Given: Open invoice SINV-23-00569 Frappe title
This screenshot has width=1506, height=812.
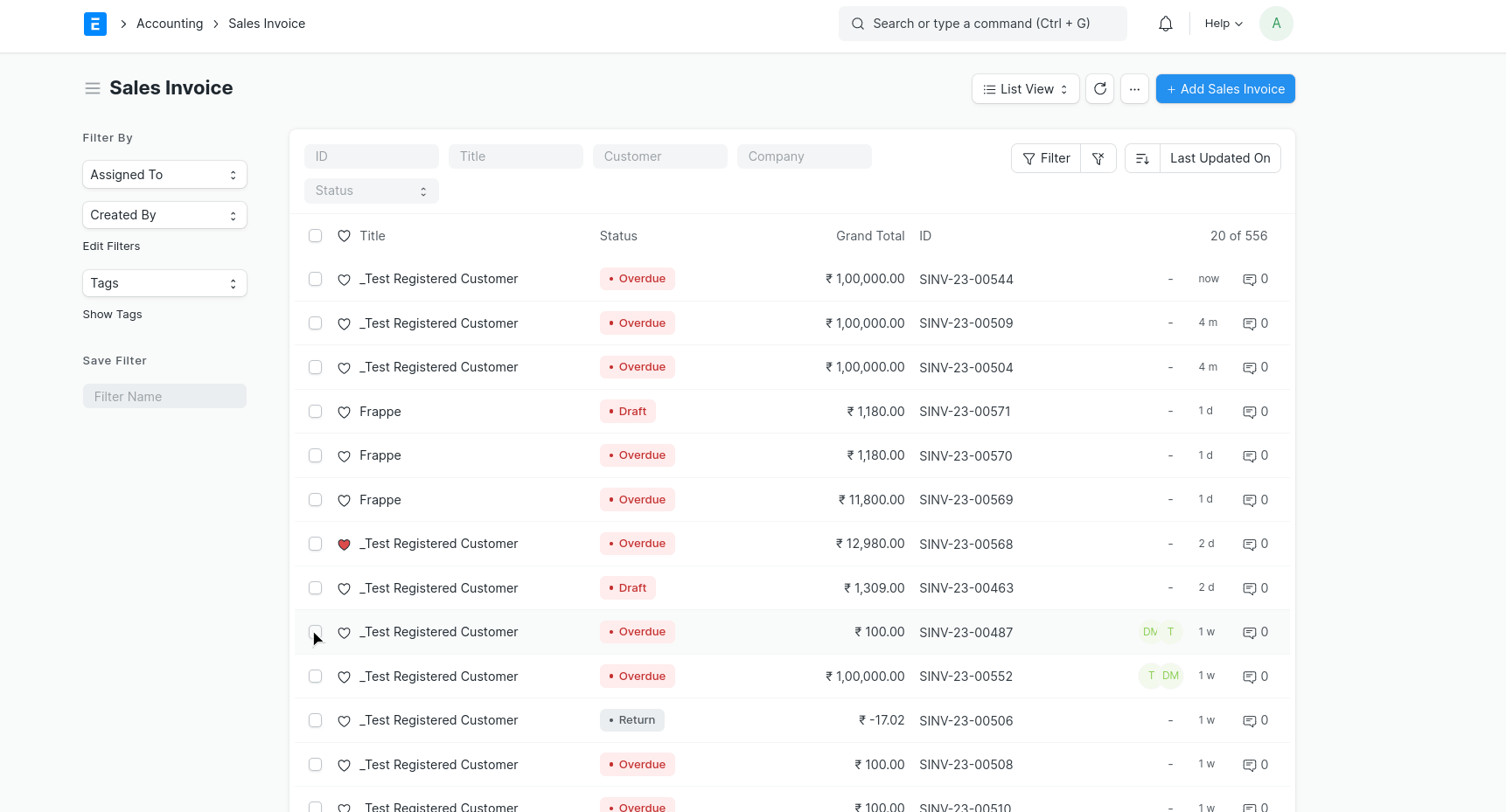Looking at the screenshot, I should coord(380,500).
